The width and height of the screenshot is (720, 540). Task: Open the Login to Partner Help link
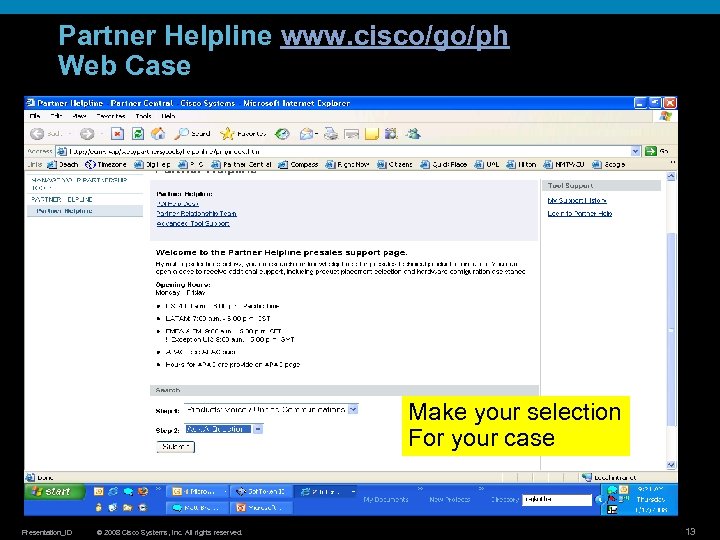[579, 214]
